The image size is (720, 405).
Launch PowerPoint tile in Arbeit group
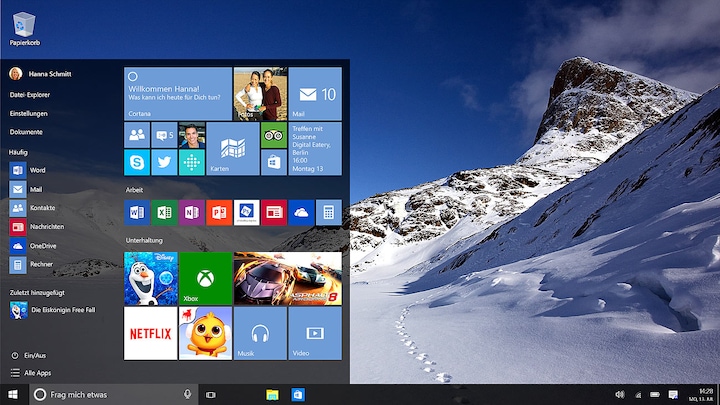(x=219, y=212)
